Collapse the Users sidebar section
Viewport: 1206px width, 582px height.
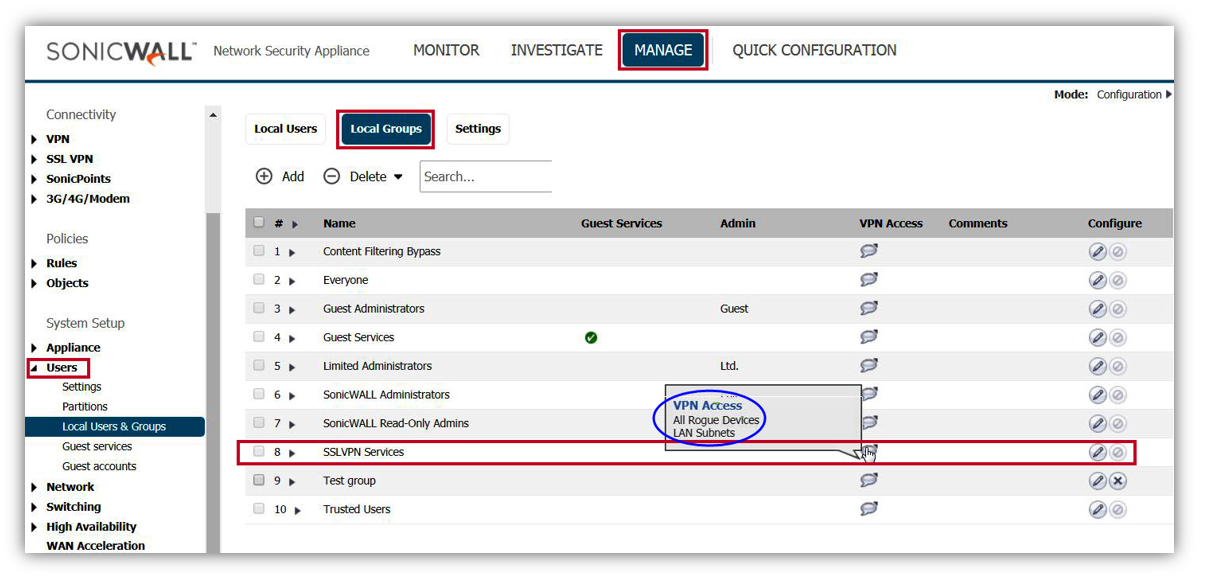pyautogui.click(x=35, y=368)
